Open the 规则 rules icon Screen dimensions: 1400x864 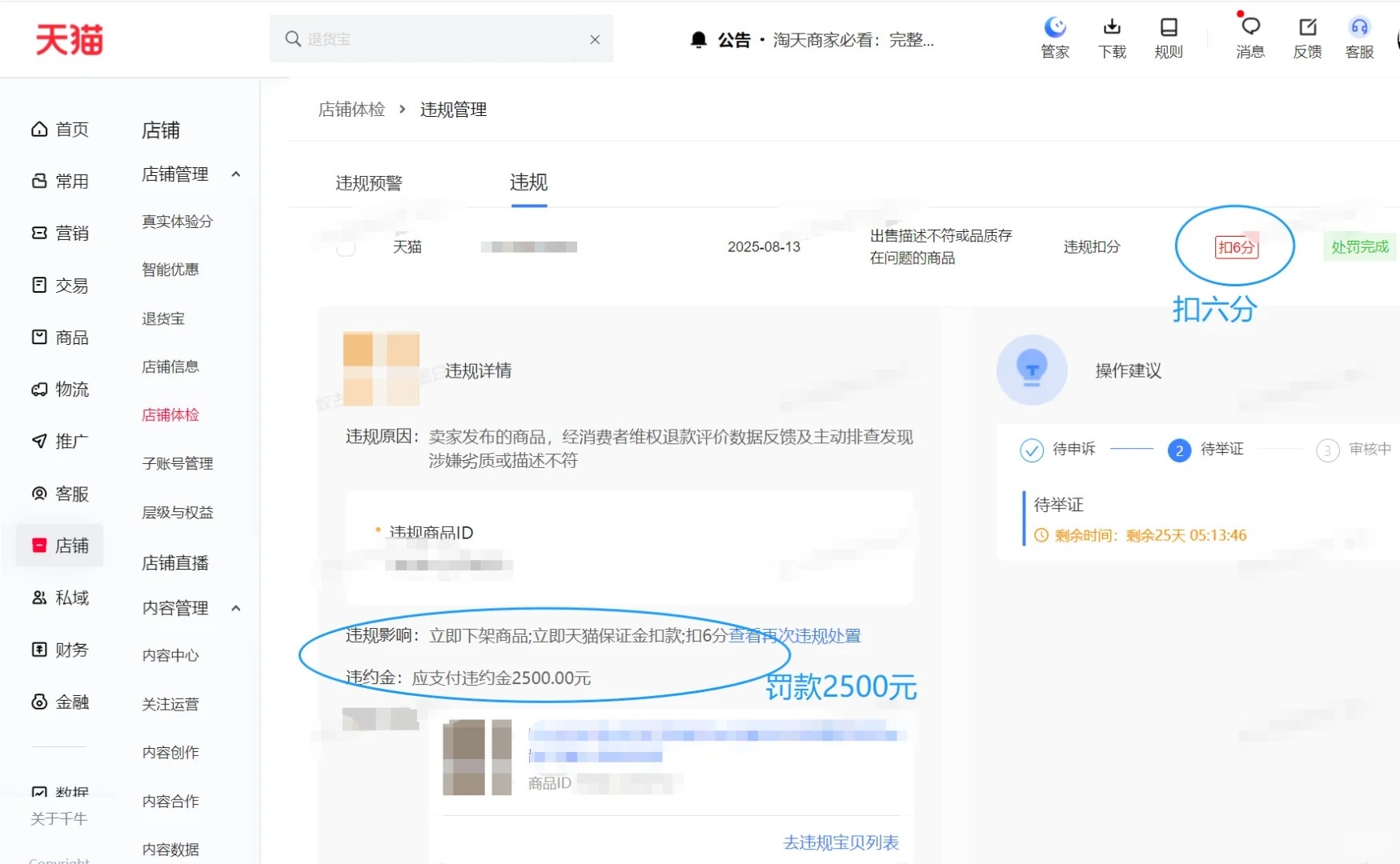(1169, 38)
